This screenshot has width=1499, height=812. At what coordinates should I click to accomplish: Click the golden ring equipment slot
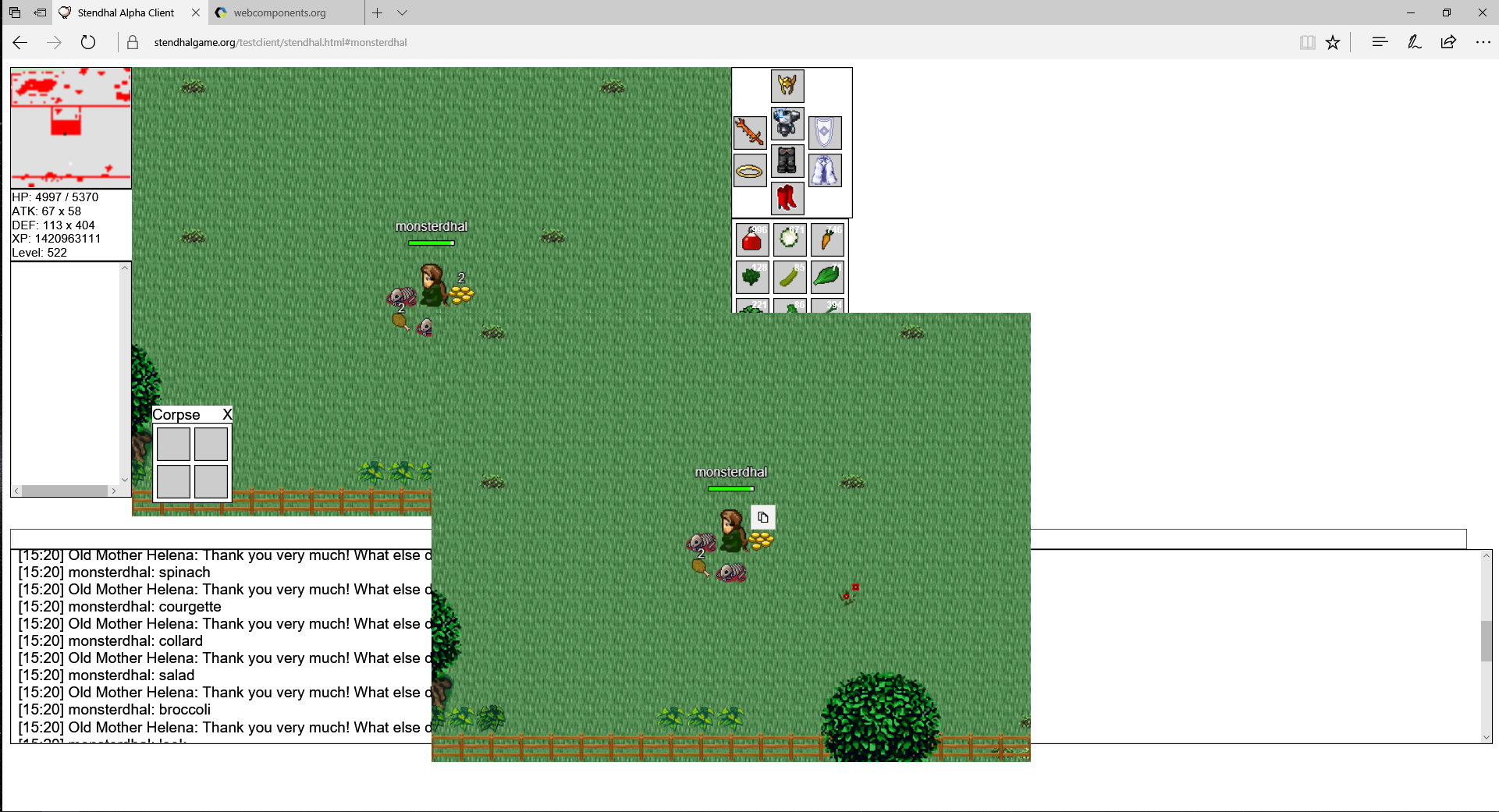tap(750, 170)
